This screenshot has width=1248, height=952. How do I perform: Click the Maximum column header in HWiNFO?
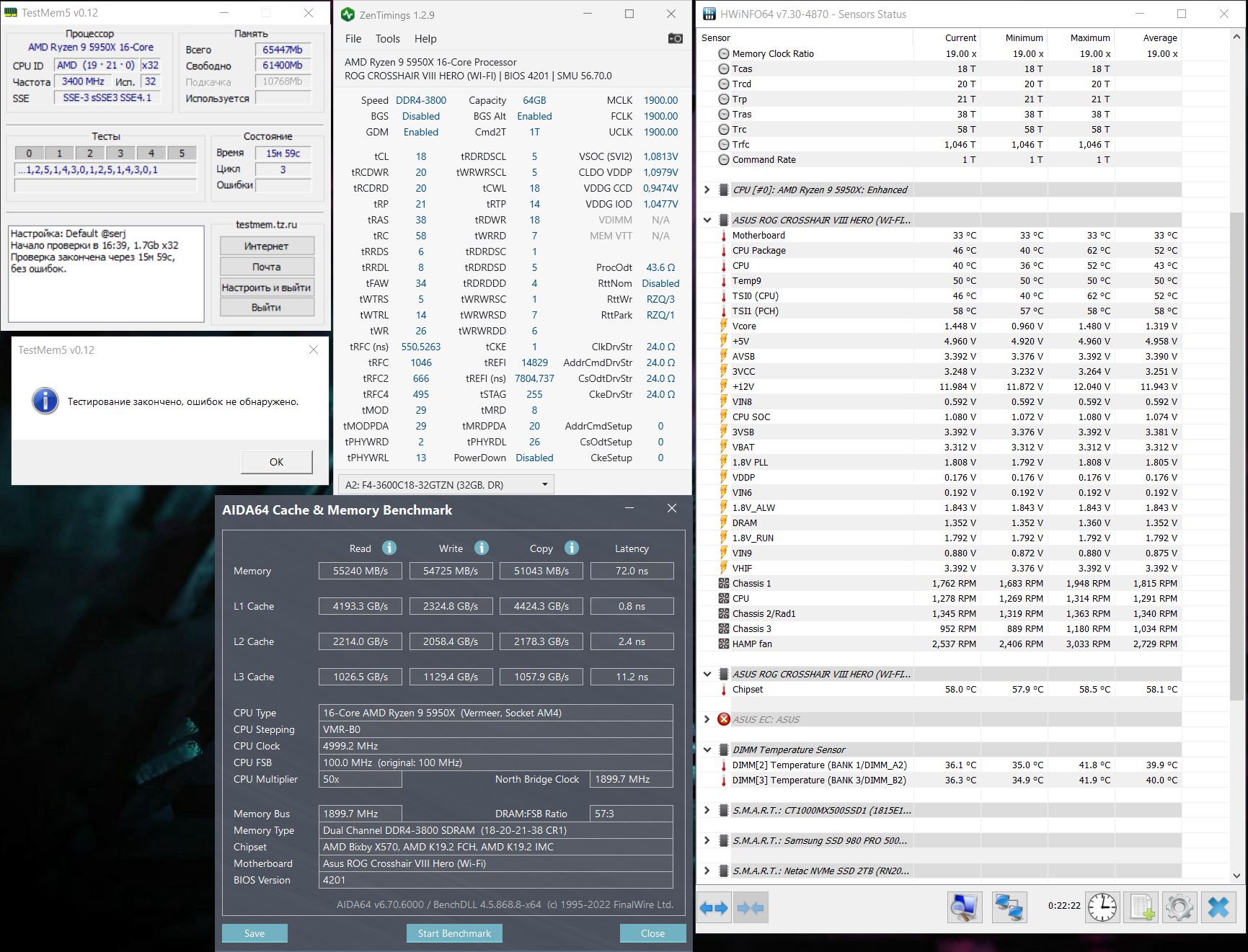coord(1080,38)
